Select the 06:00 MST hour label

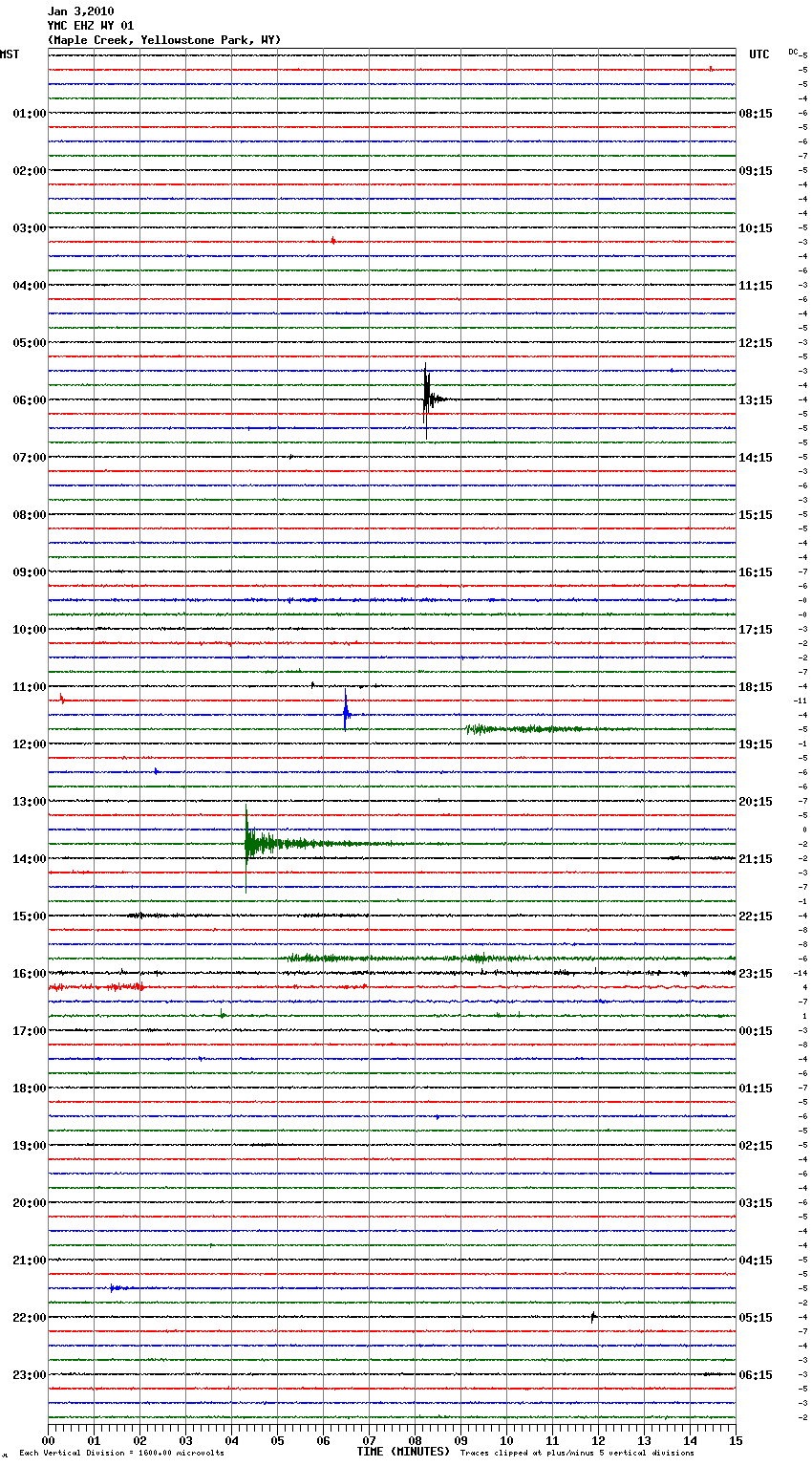[x=29, y=400]
